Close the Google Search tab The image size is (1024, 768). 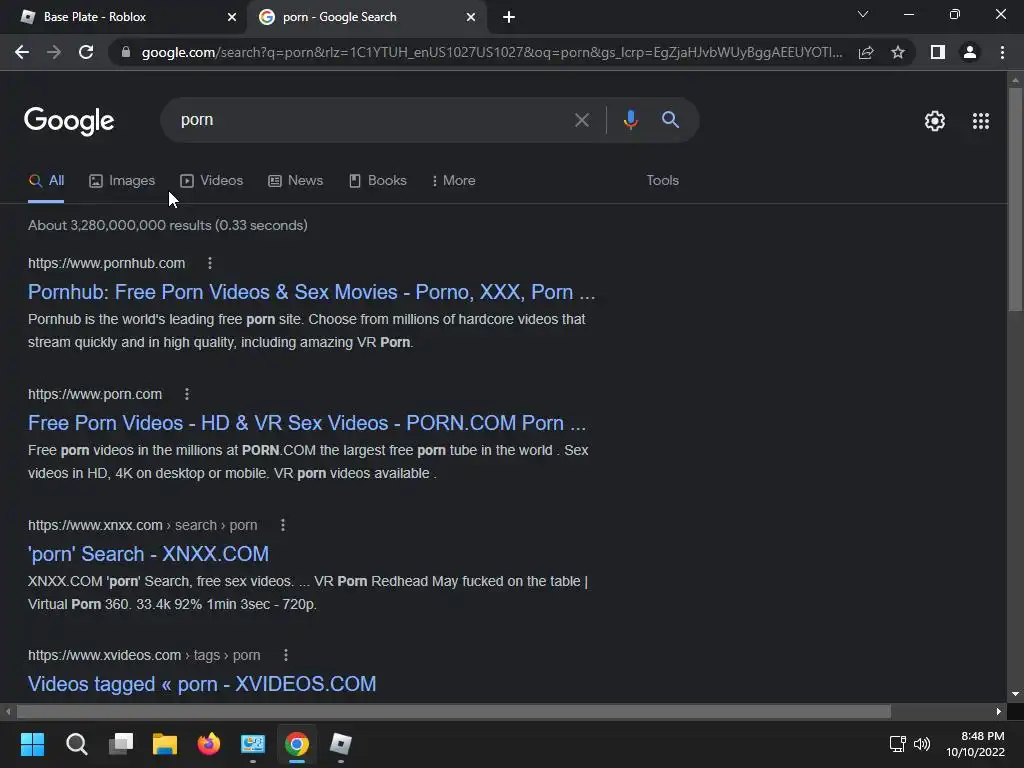tap(471, 17)
